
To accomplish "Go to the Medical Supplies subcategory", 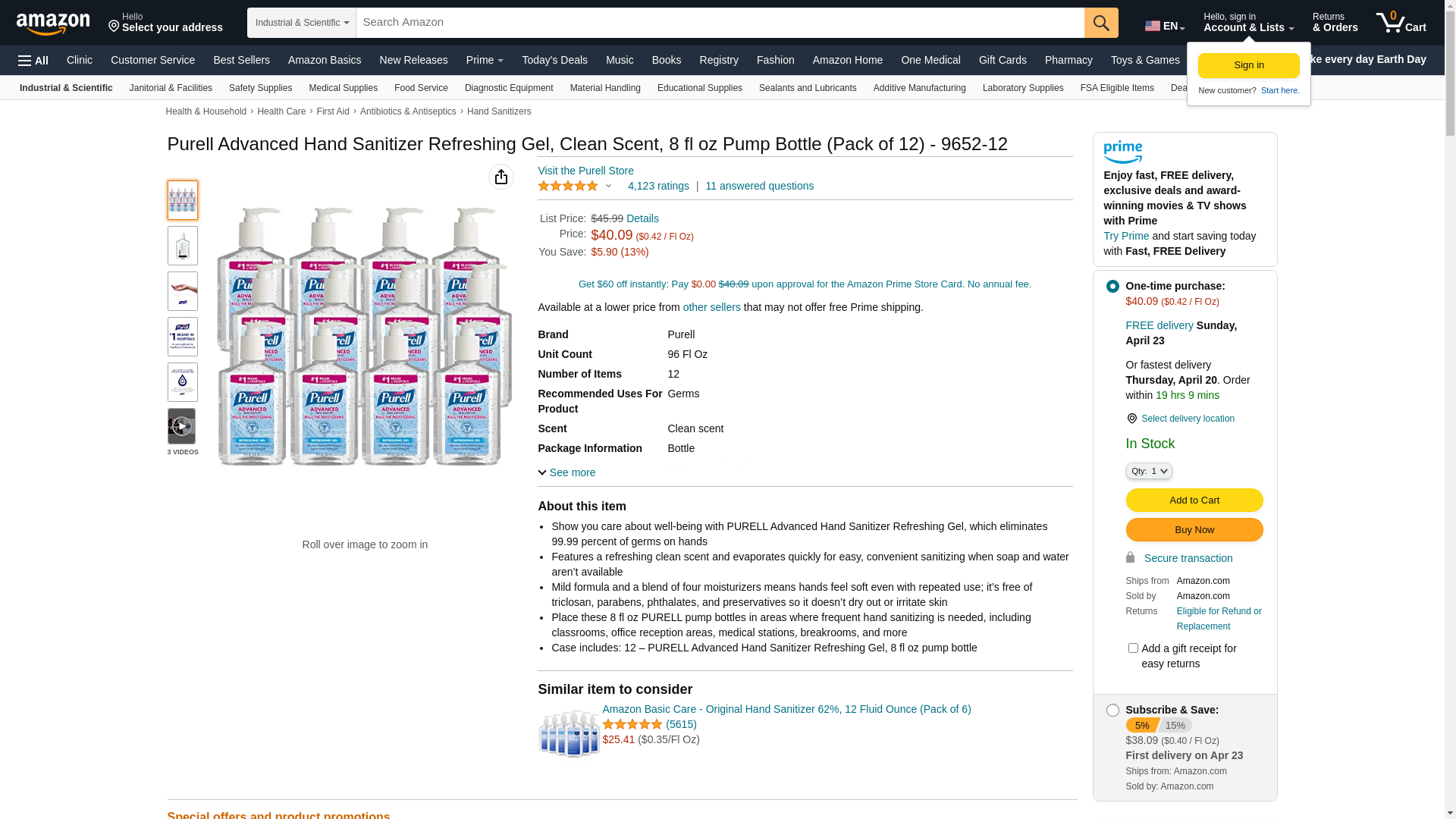I will 343,88.
